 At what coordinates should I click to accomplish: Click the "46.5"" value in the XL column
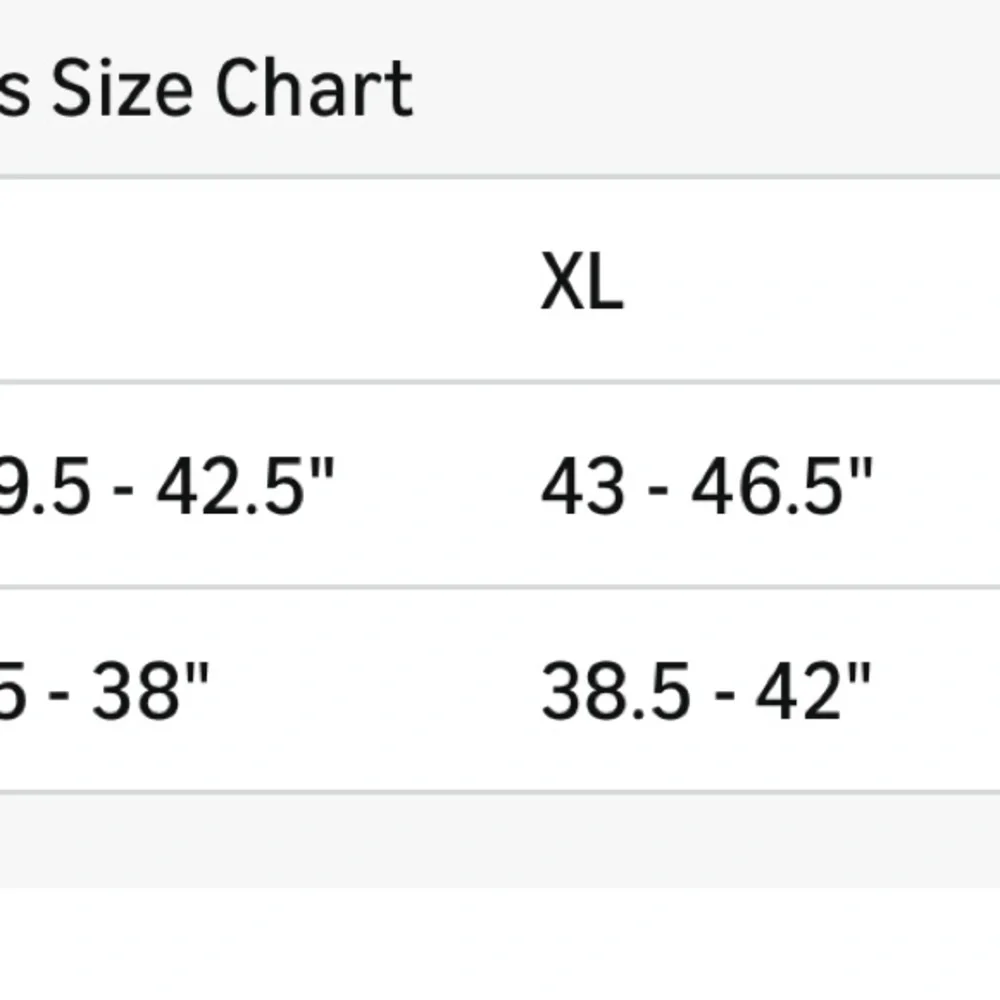coord(782,486)
